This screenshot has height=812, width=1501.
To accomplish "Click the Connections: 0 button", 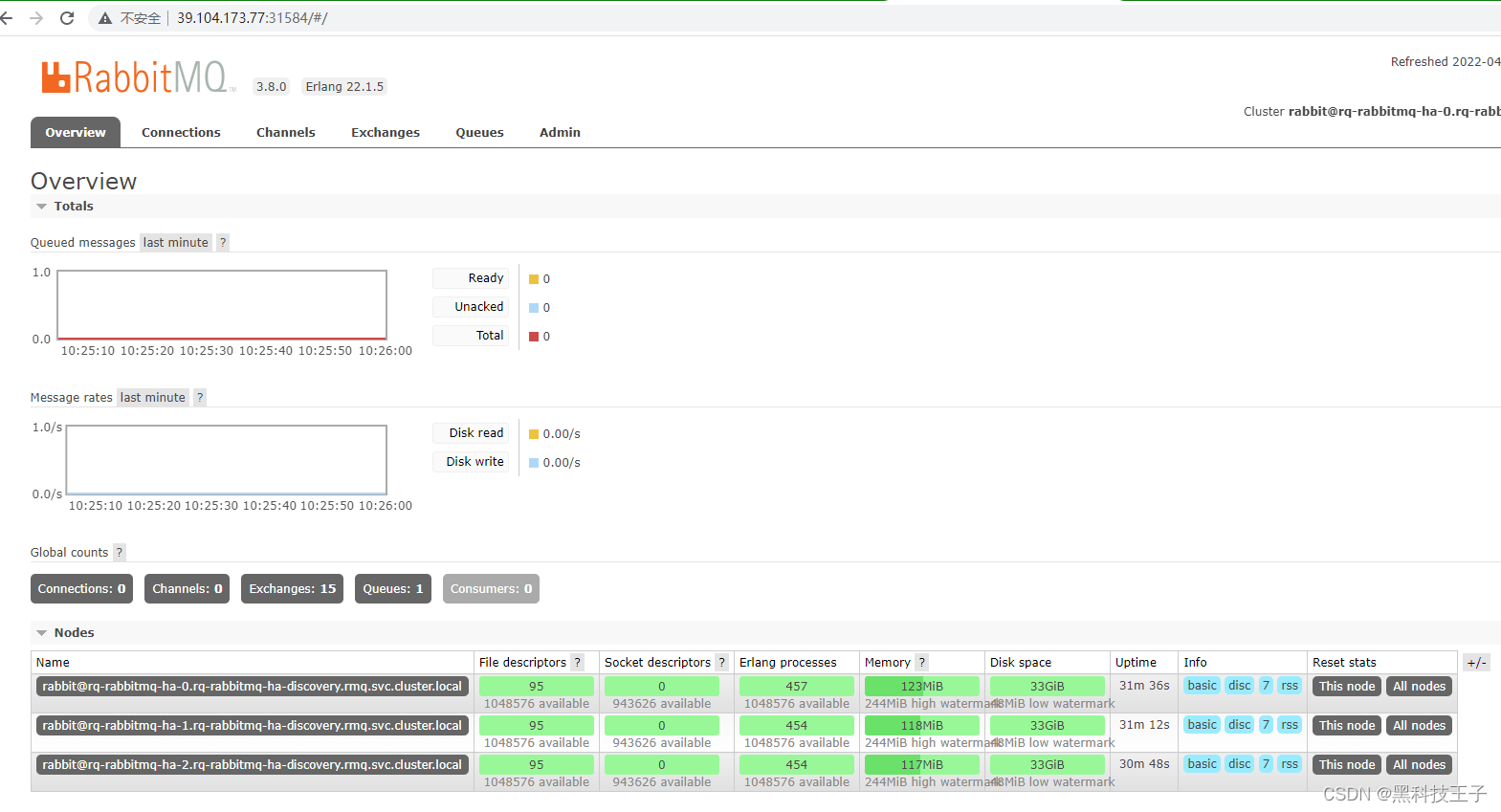I will click(x=81, y=589).
